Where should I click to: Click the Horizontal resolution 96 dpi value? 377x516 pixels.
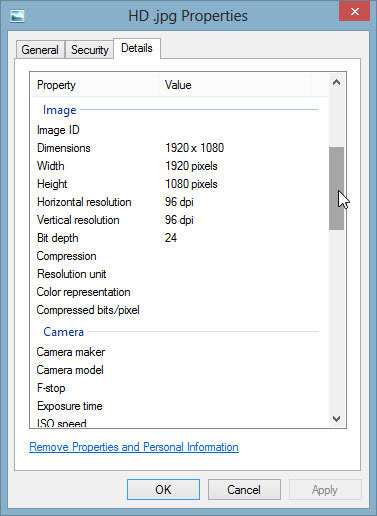point(179,202)
